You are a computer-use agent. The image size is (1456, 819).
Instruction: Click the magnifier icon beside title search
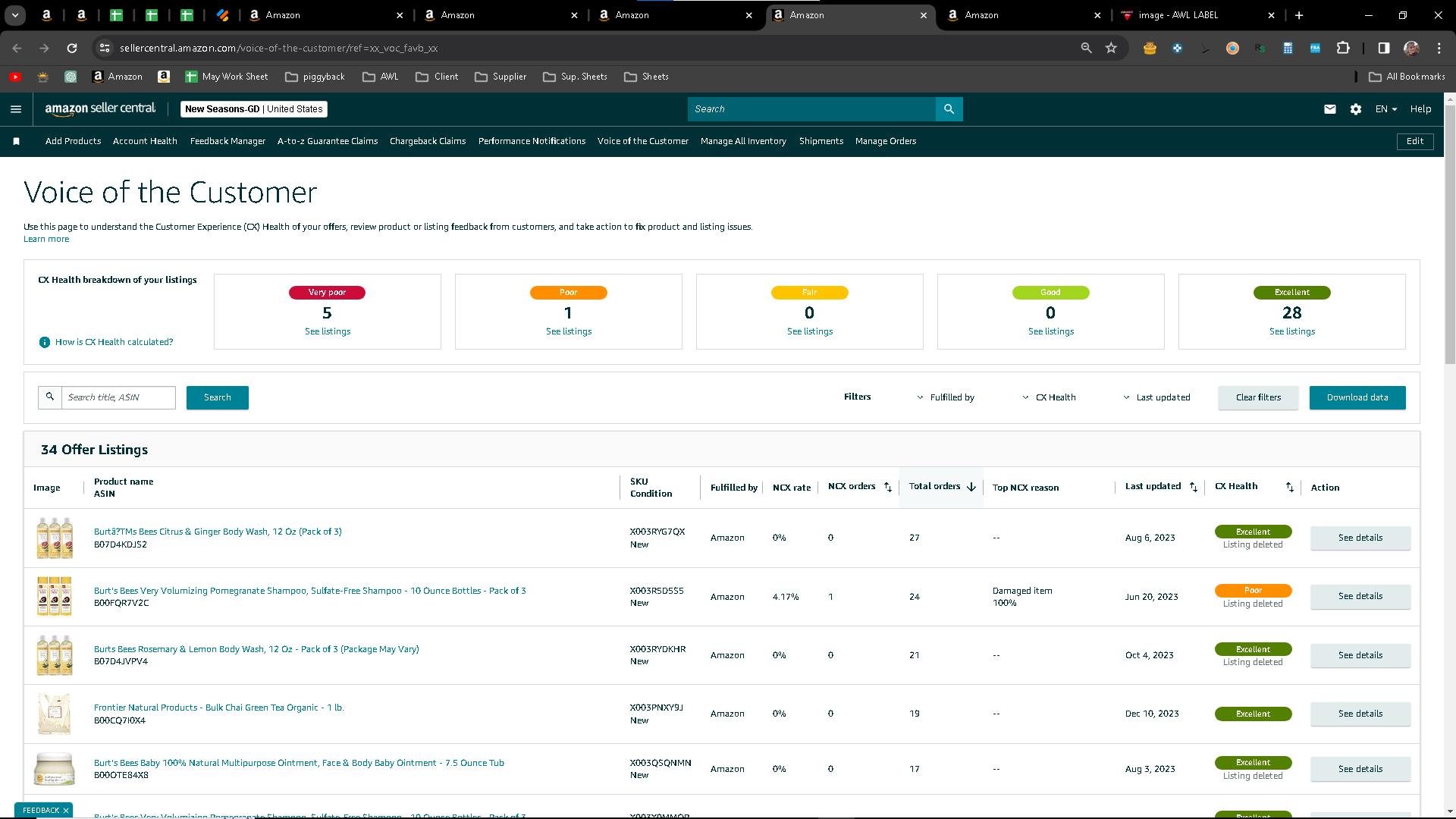pyautogui.click(x=50, y=397)
